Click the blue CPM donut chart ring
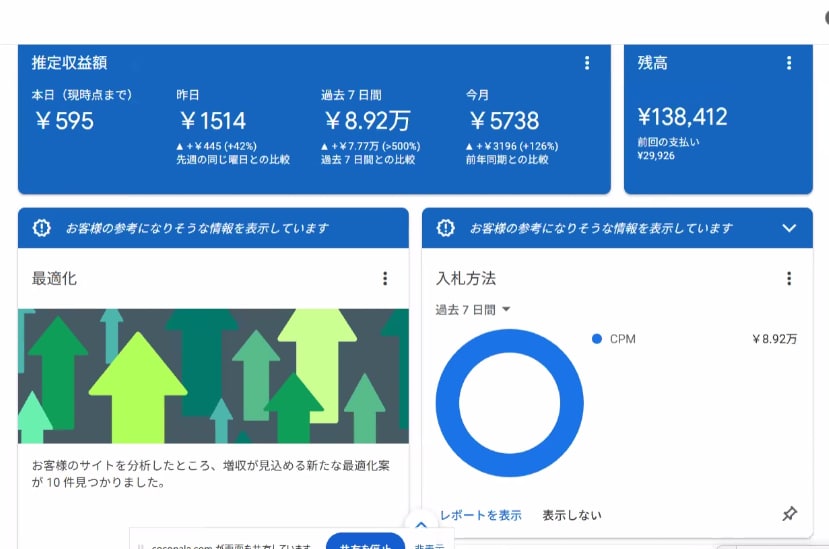Screen dimensions: 829x549 point(447,403)
